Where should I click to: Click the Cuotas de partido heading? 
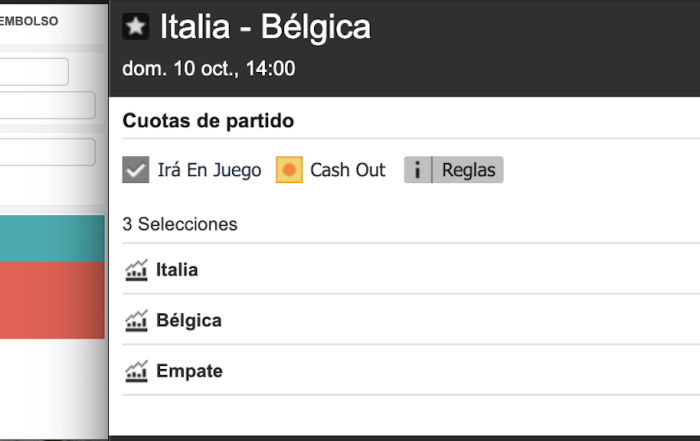click(208, 121)
